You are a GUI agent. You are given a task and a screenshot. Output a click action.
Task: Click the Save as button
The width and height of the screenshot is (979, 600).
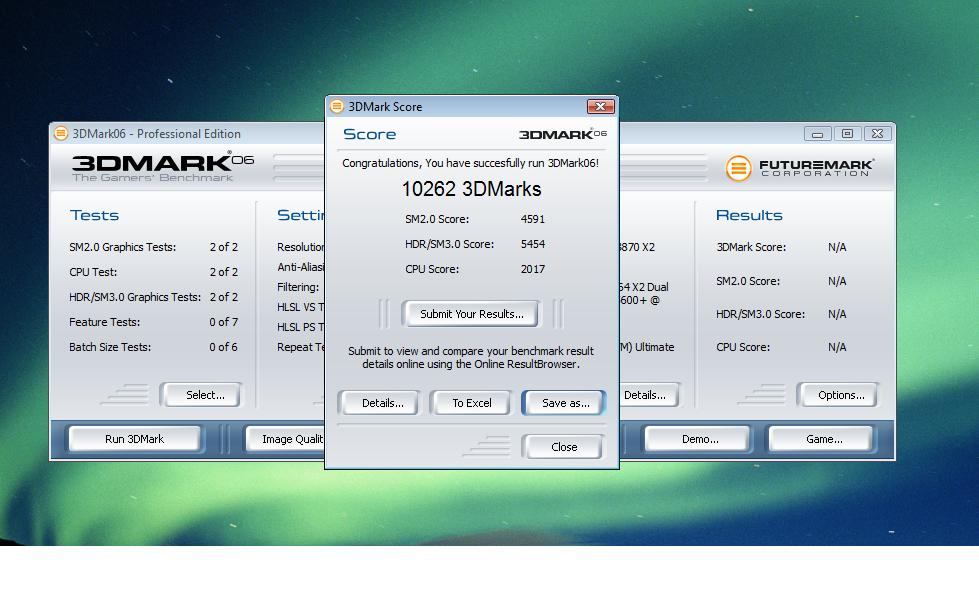(565, 403)
